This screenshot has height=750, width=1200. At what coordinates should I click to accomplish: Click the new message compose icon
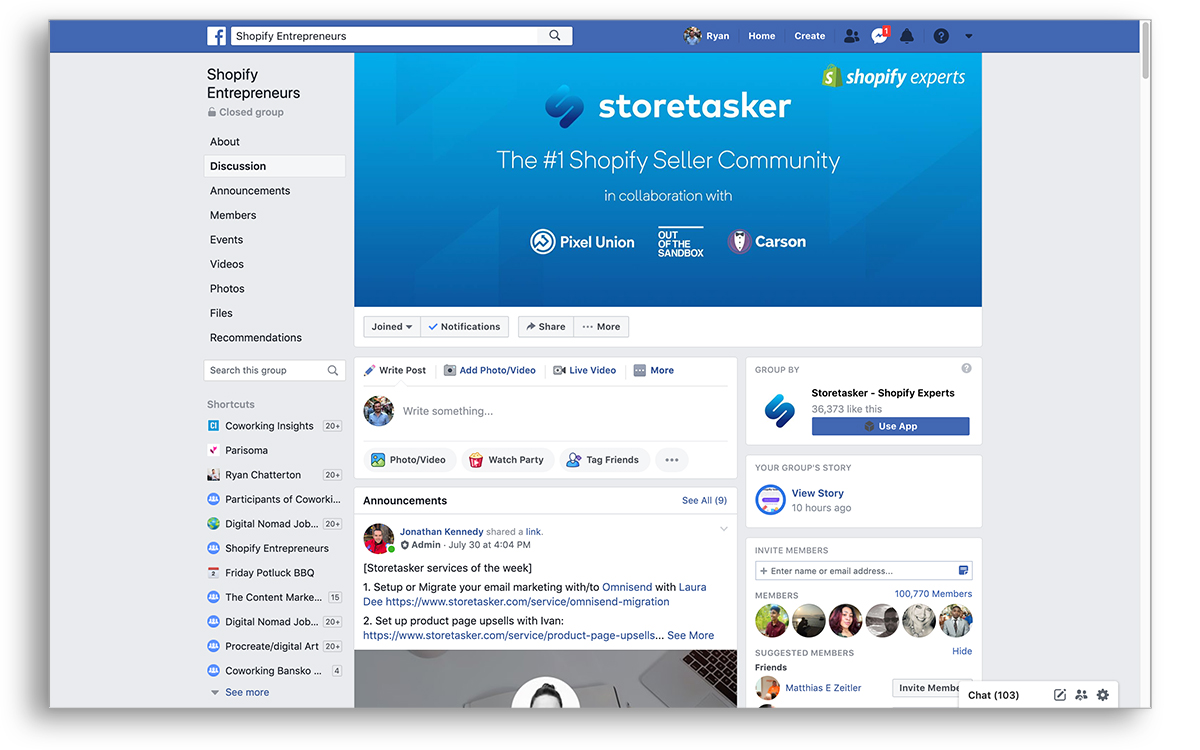click(x=1060, y=695)
